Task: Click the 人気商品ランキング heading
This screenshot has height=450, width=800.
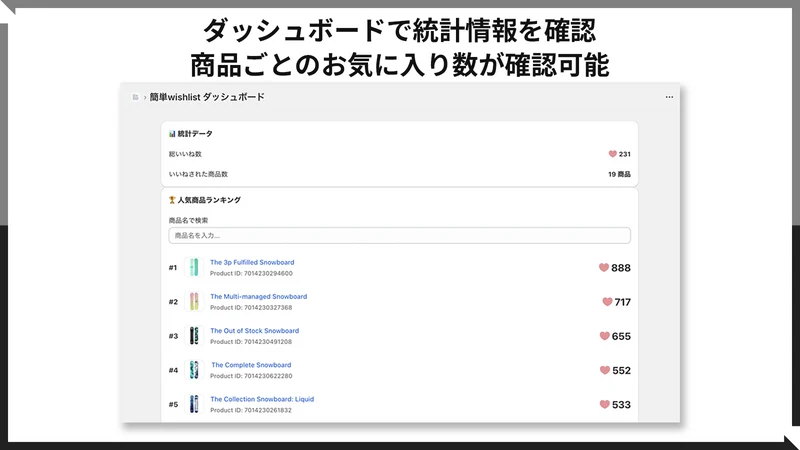Action: pos(209,200)
